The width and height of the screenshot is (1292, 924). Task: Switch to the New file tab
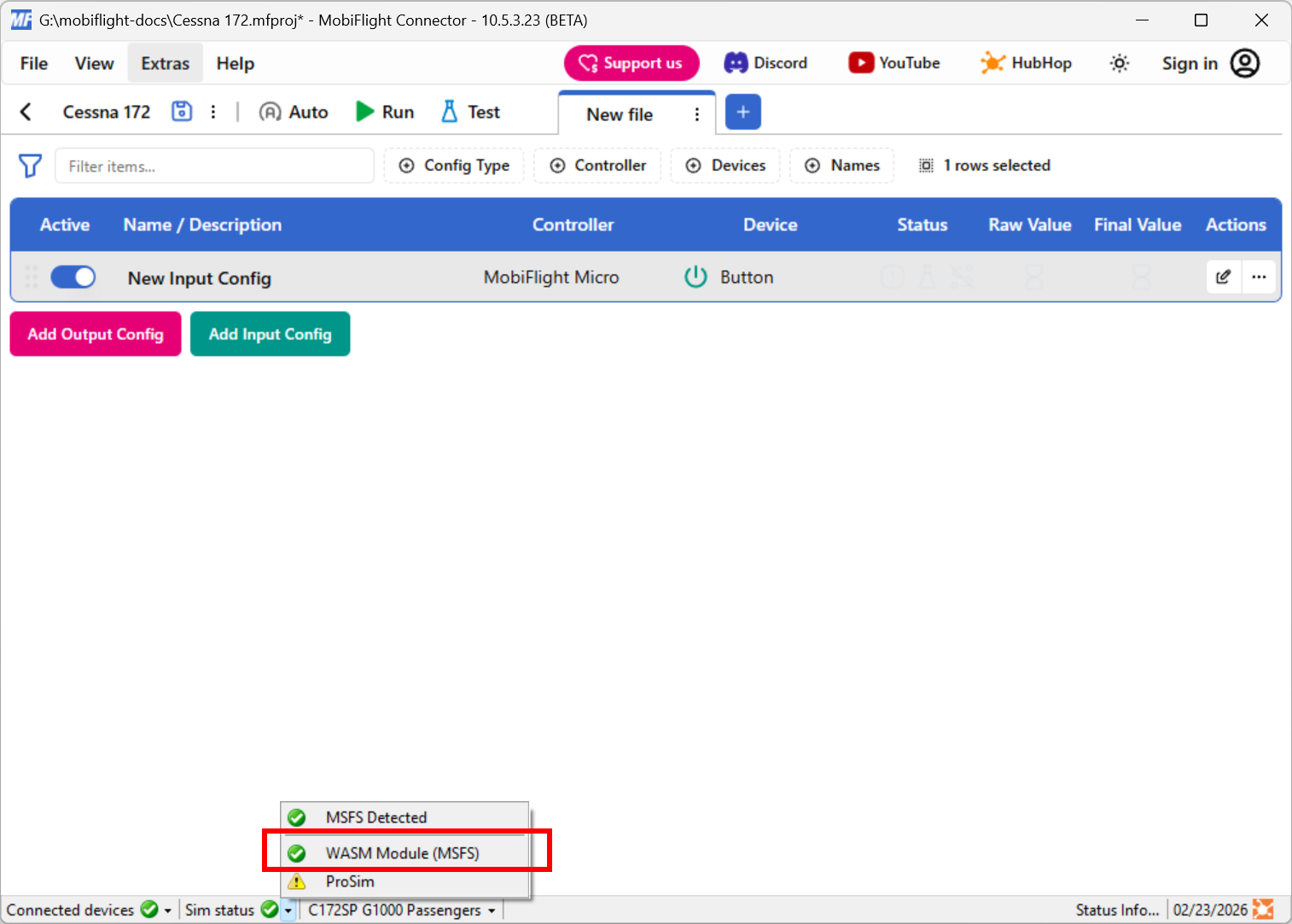point(620,113)
